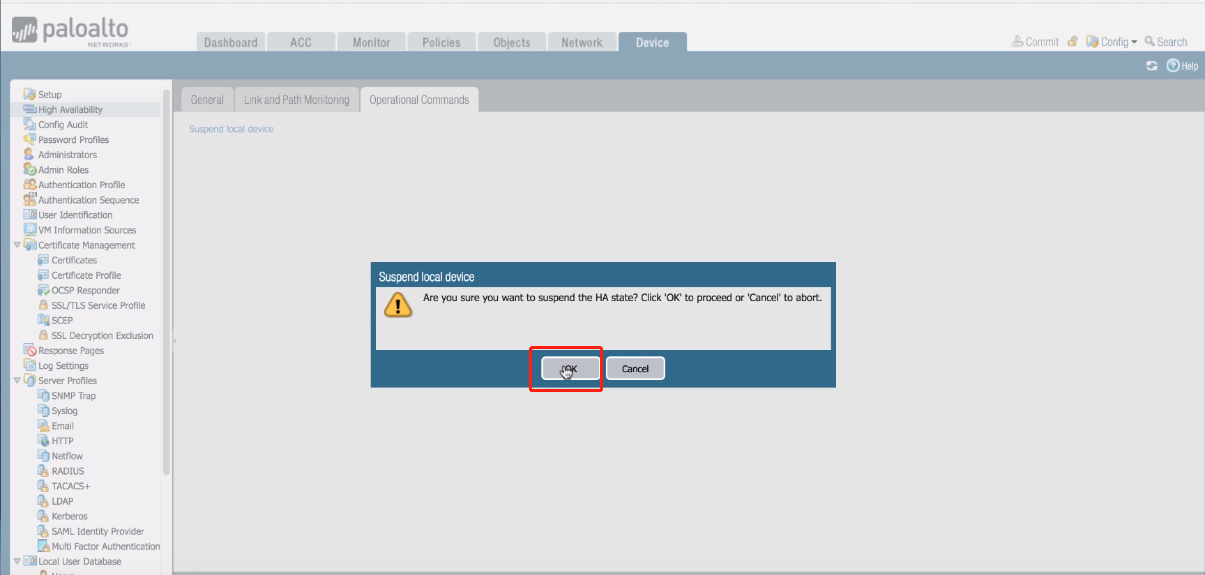Collapse the Certificate Management tree node

pyautogui.click(x=17, y=245)
